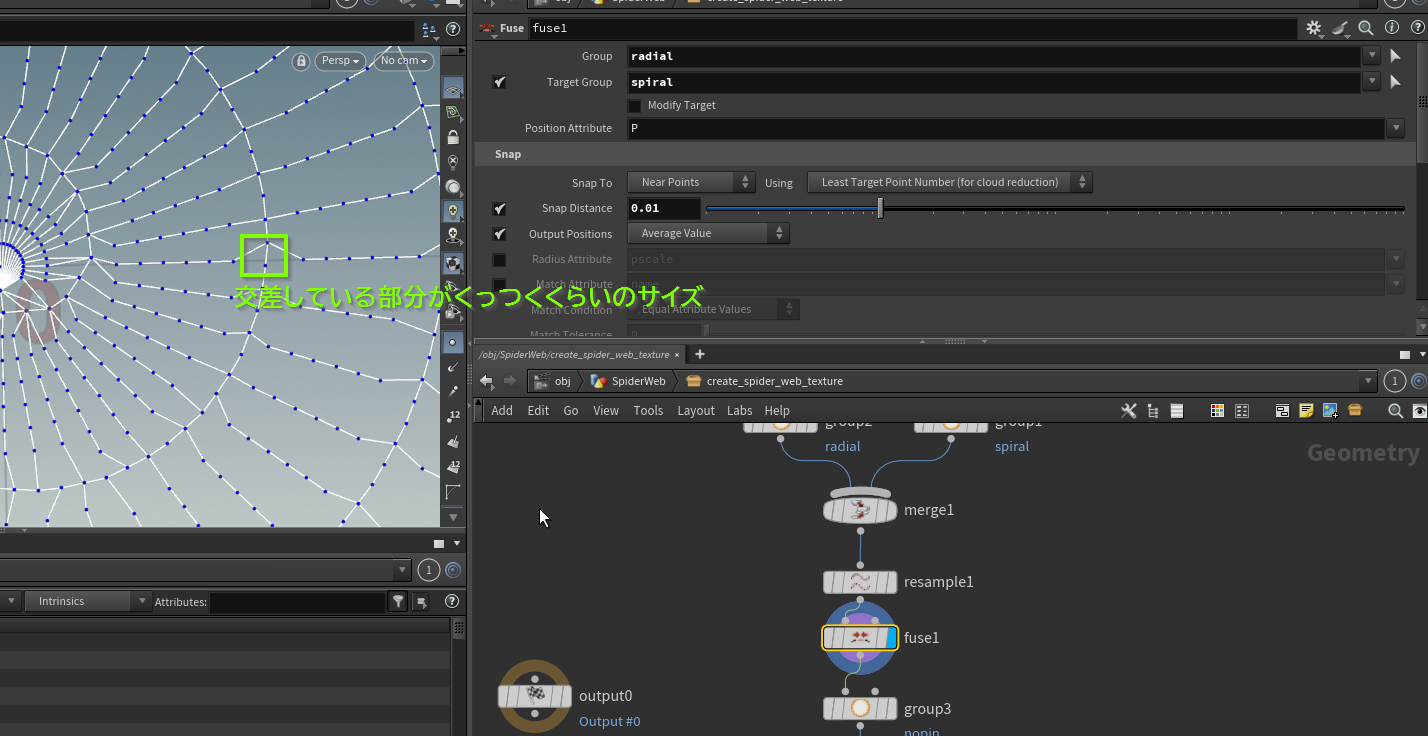Open help for the Fuse node
Screen dimensions: 1428x736
[x=1416, y=28]
